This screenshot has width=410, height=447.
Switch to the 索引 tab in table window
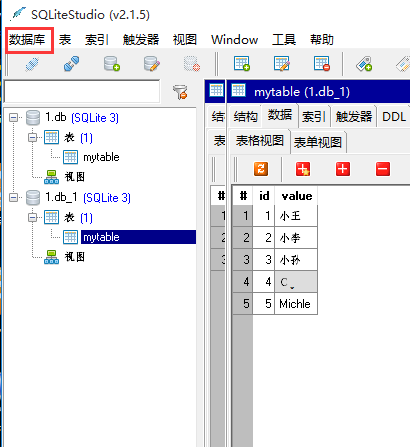(x=314, y=117)
